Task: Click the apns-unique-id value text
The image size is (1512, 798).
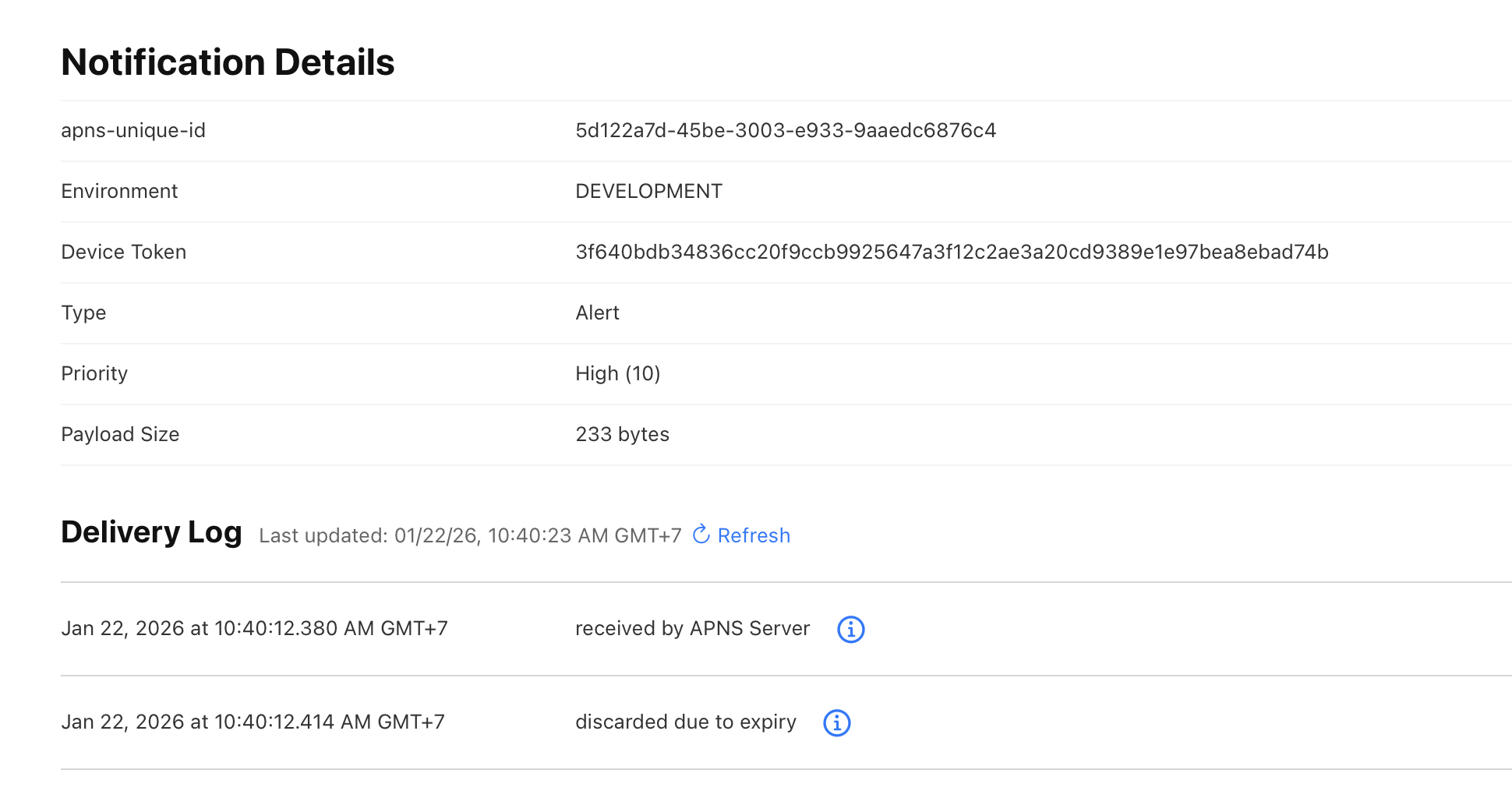Action: (x=785, y=130)
